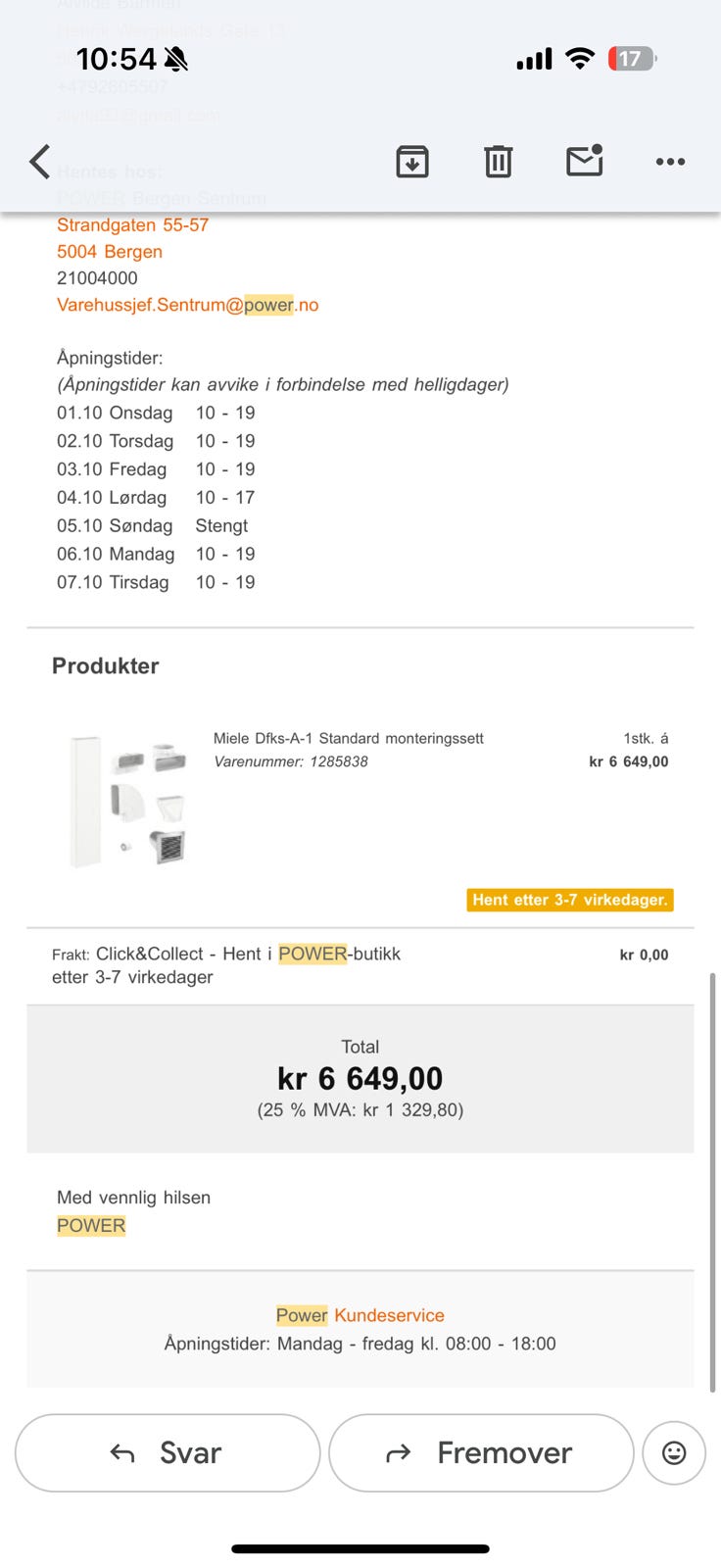Tap the Fremover forward button
Image resolution: width=721 pixels, height=1568 pixels.
481,1452
